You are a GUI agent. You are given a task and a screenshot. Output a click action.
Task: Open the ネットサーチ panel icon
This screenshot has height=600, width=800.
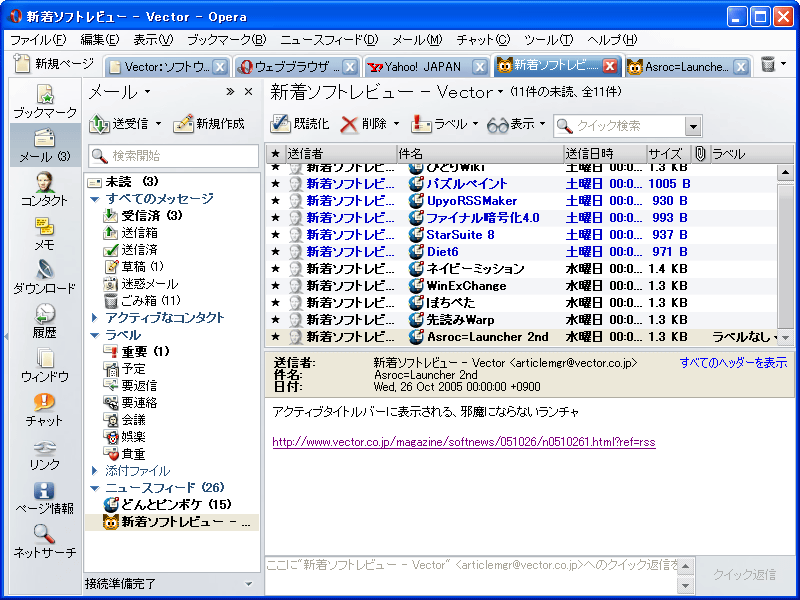pos(44,534)
